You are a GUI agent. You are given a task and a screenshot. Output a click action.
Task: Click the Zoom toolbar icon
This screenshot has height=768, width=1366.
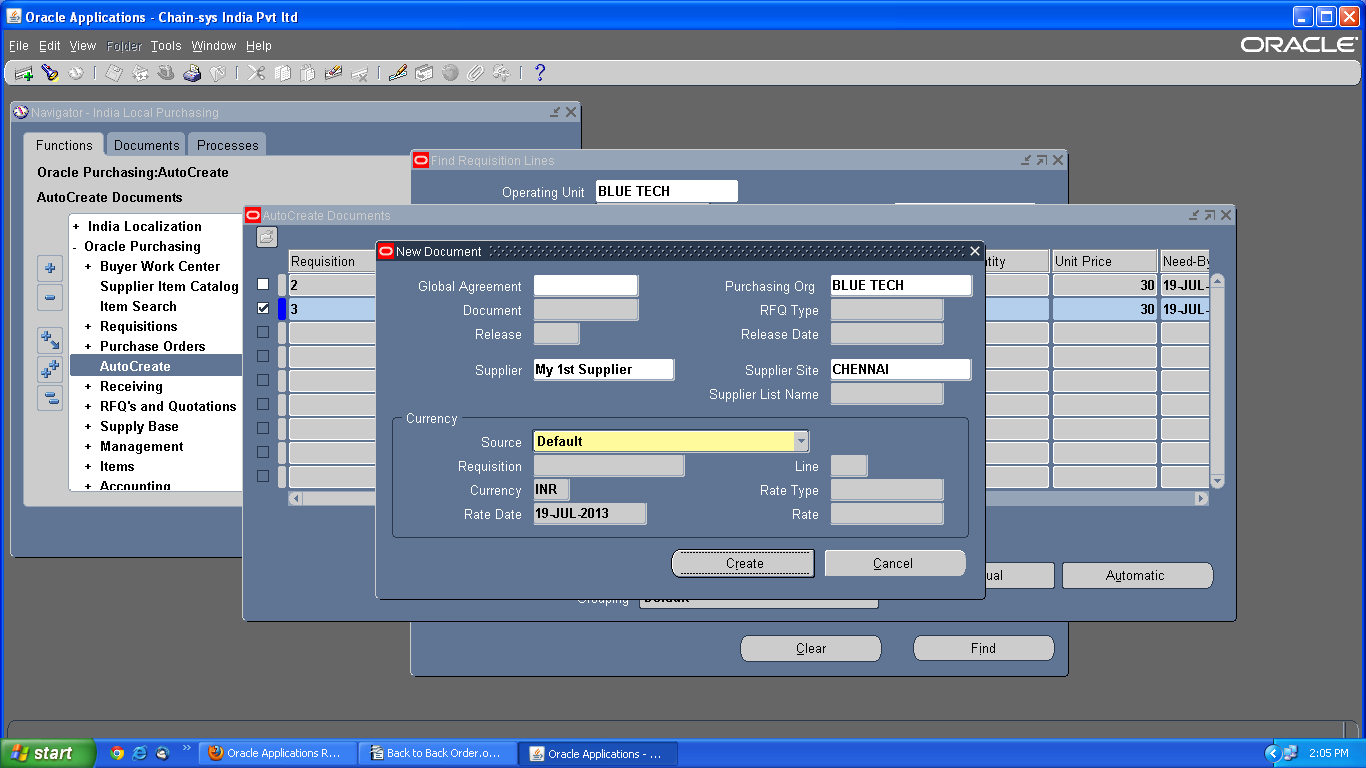[424, 73]
